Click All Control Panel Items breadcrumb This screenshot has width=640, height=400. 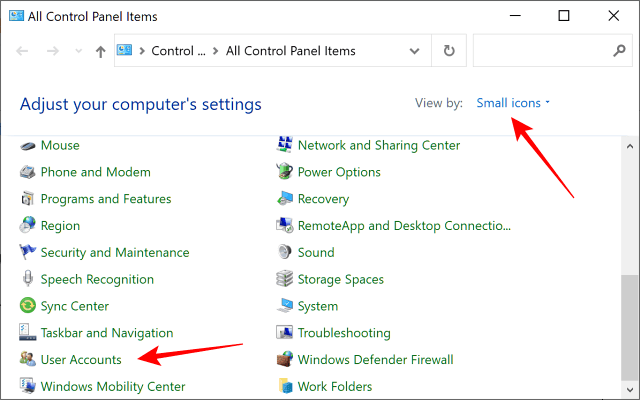(x=291, y=51)
